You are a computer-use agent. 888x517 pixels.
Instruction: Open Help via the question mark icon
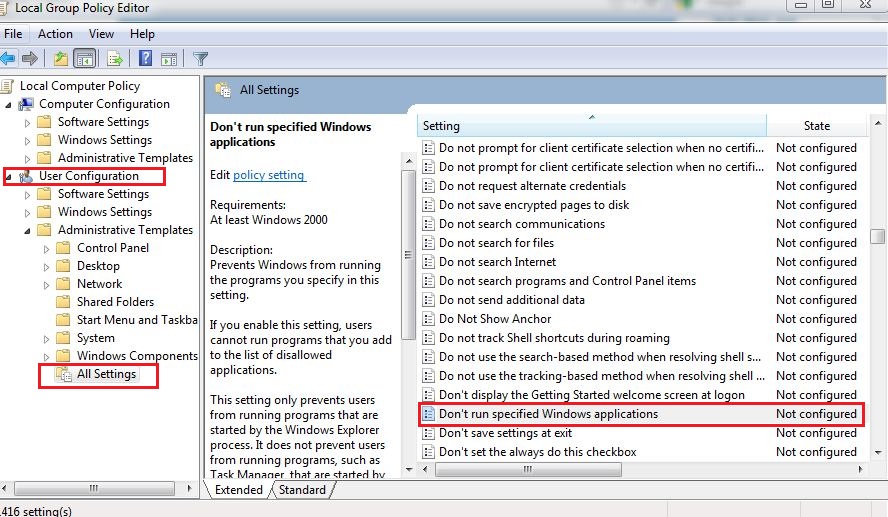coord(145,58)
